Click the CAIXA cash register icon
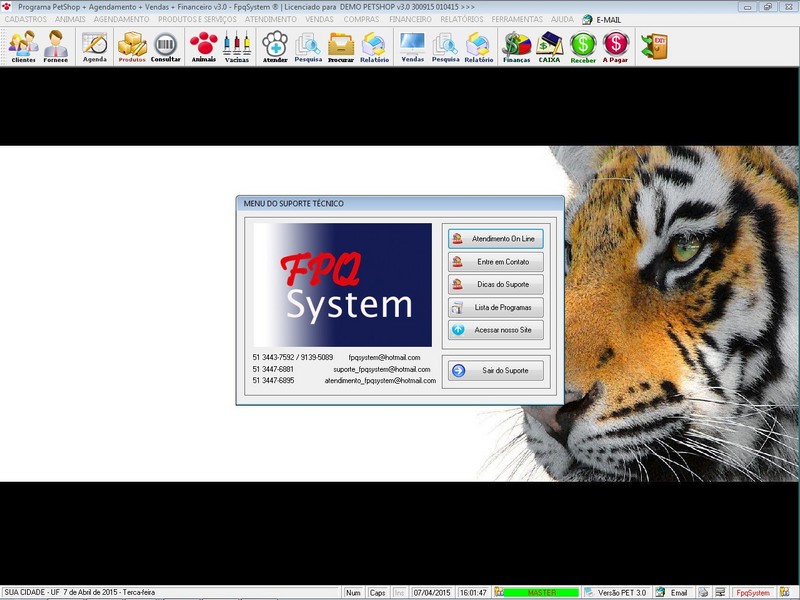 pyautogui.click(x=550, y=46)
